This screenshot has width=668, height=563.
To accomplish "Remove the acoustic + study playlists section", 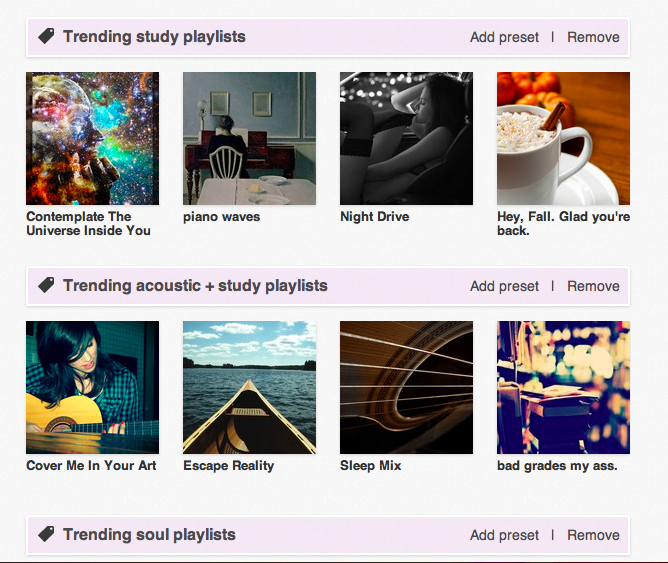I will point(593,286).
